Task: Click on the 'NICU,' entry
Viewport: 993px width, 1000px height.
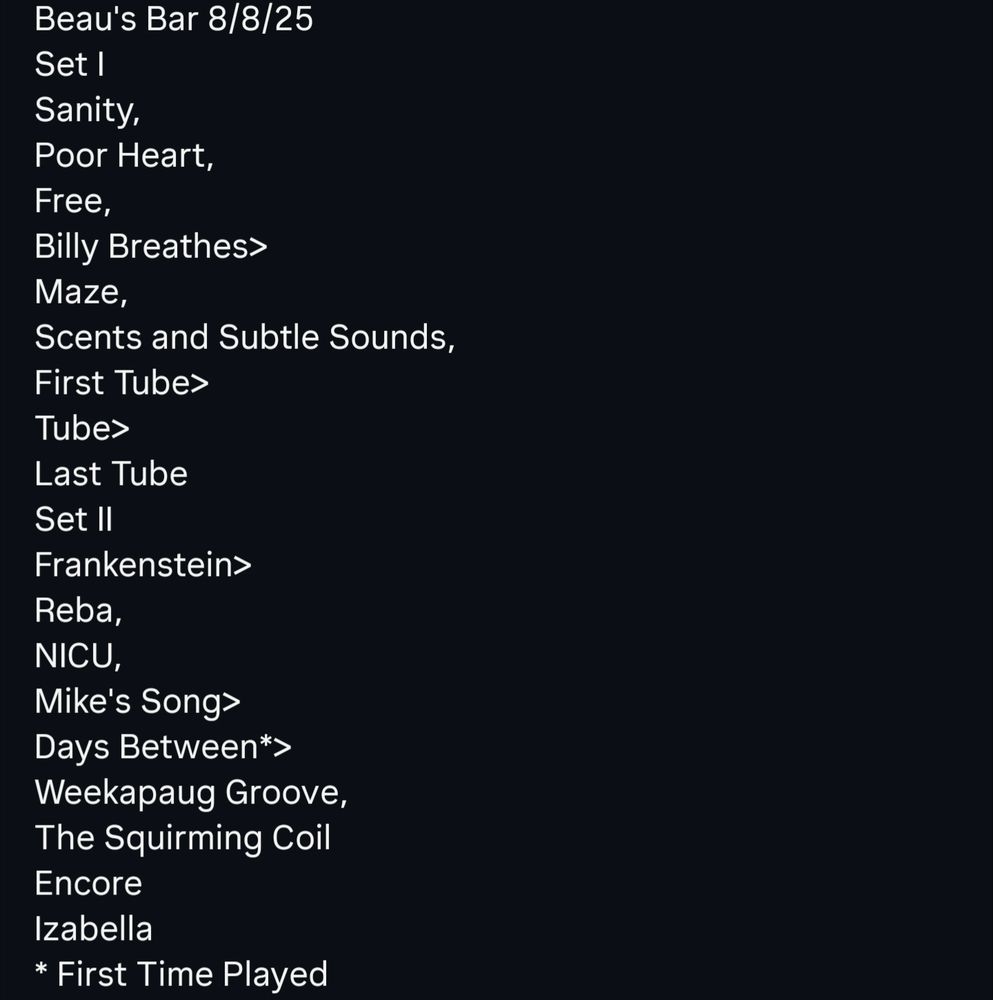Action: [78, 656]
